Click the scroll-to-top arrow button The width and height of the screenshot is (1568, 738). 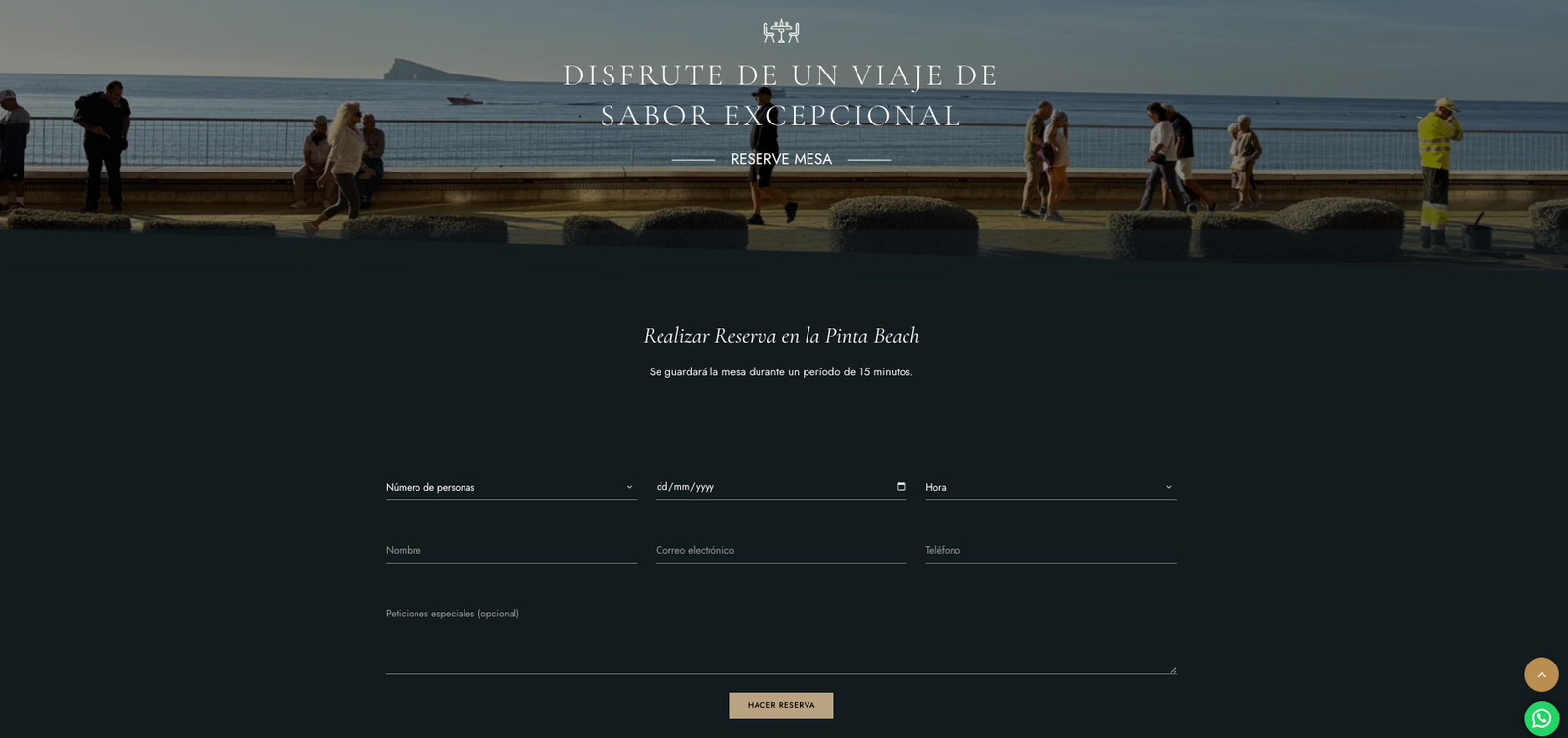(x=1541, y=674)
